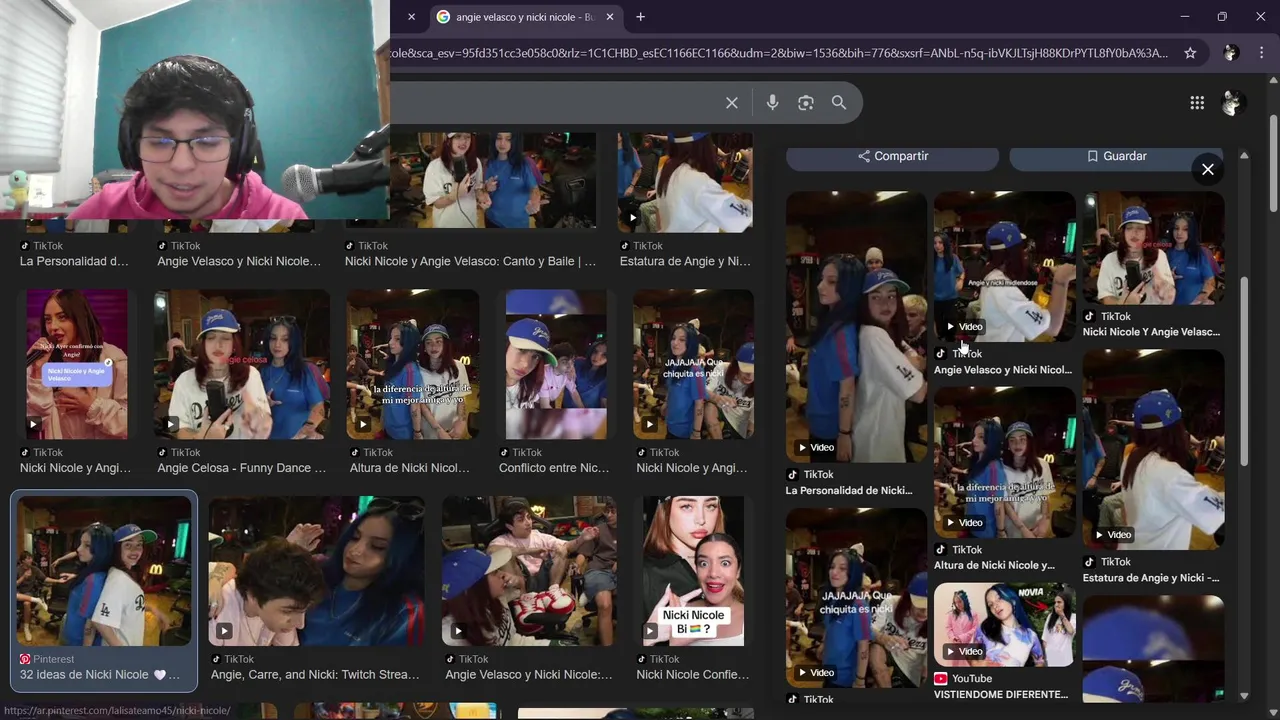Open side panel 'Estatura de Angie y Nicki -...' link
The width and height of the screenshot is (1280, 720).
[1151, 578]
